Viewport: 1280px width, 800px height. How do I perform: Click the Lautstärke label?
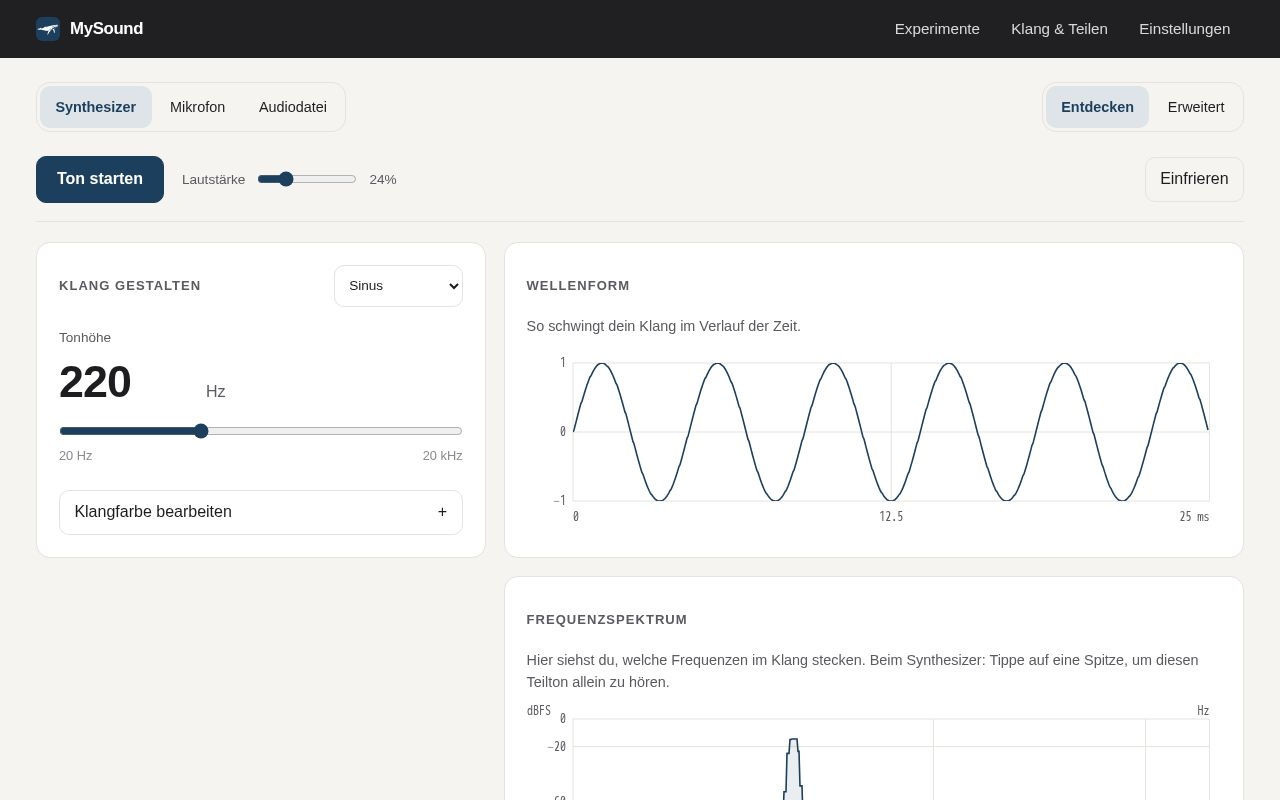[x=213, y=180]
